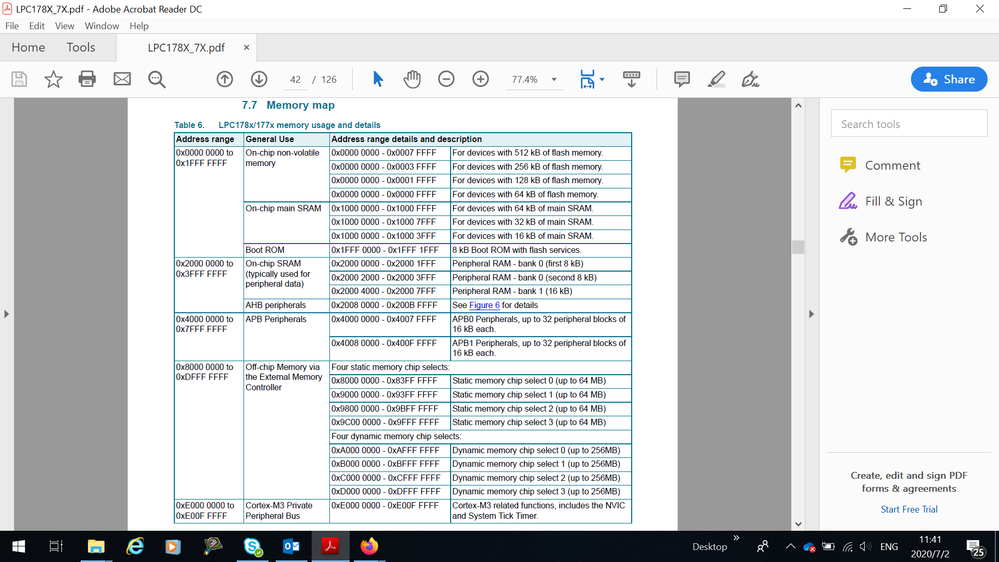This screenshot has height=562, width=999.
Task: Open Skype from the taskbar
Action: pyautogui.click(x=252, y=546)
